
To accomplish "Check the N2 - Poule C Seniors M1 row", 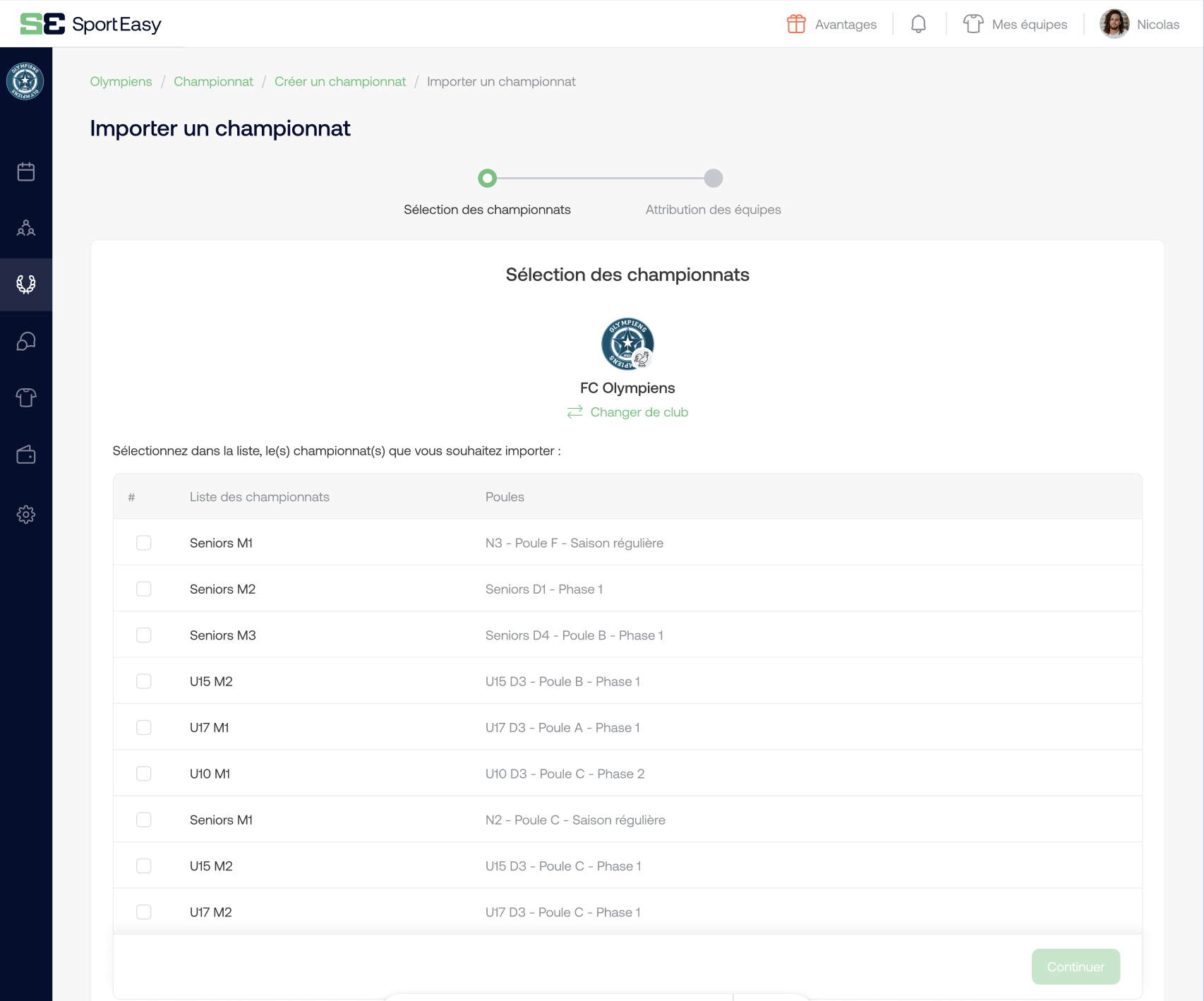I will click(144, 820).
